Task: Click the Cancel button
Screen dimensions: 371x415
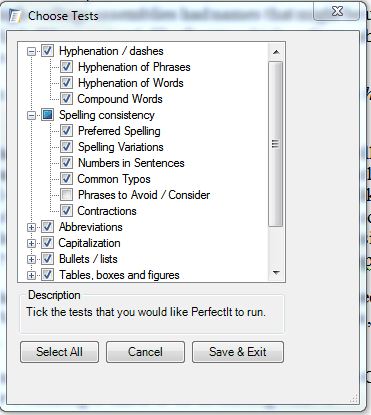Action: click(x=145, y=352)
